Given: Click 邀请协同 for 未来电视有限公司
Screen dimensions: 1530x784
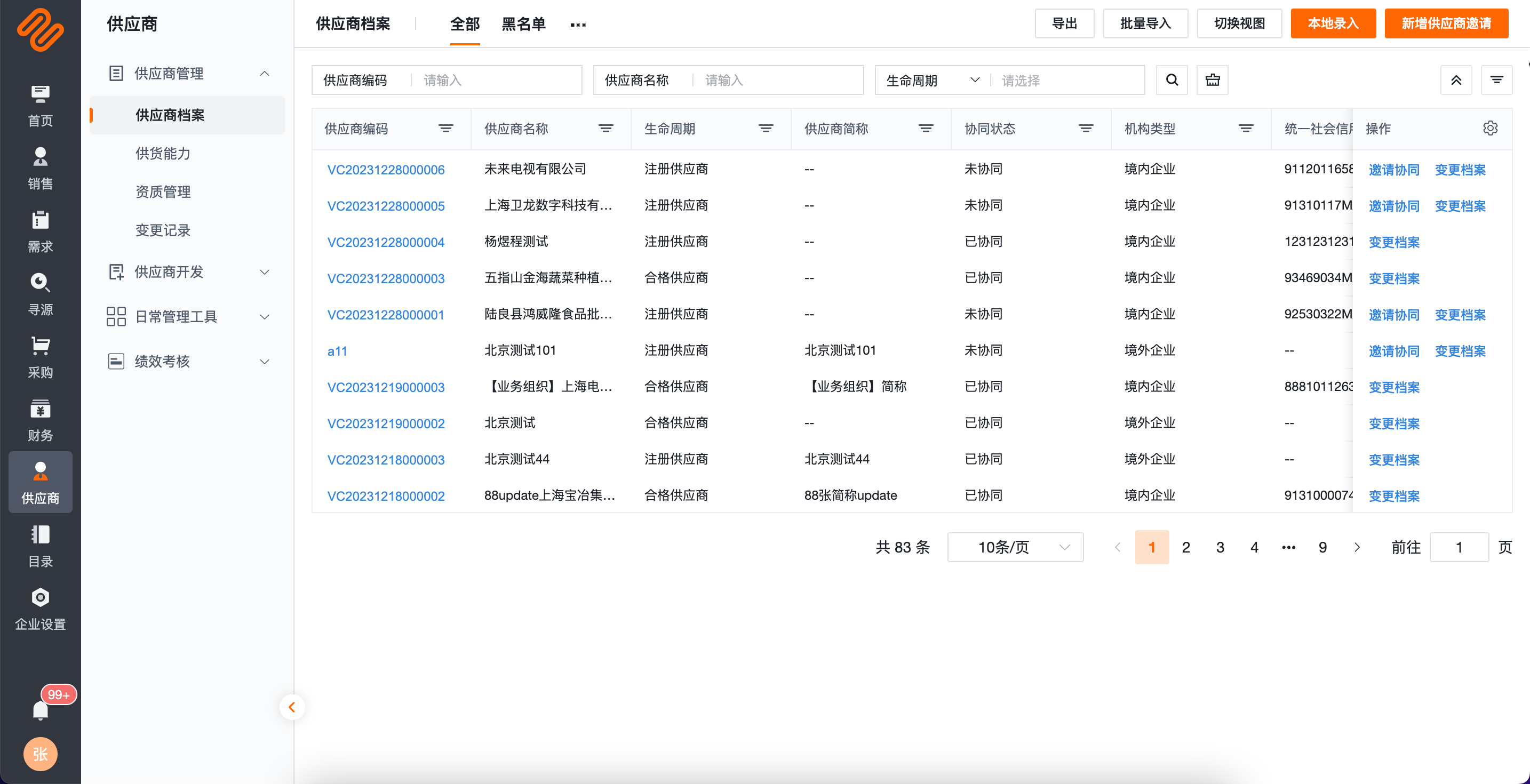Looking at the screenshot, I should 1393,170.
